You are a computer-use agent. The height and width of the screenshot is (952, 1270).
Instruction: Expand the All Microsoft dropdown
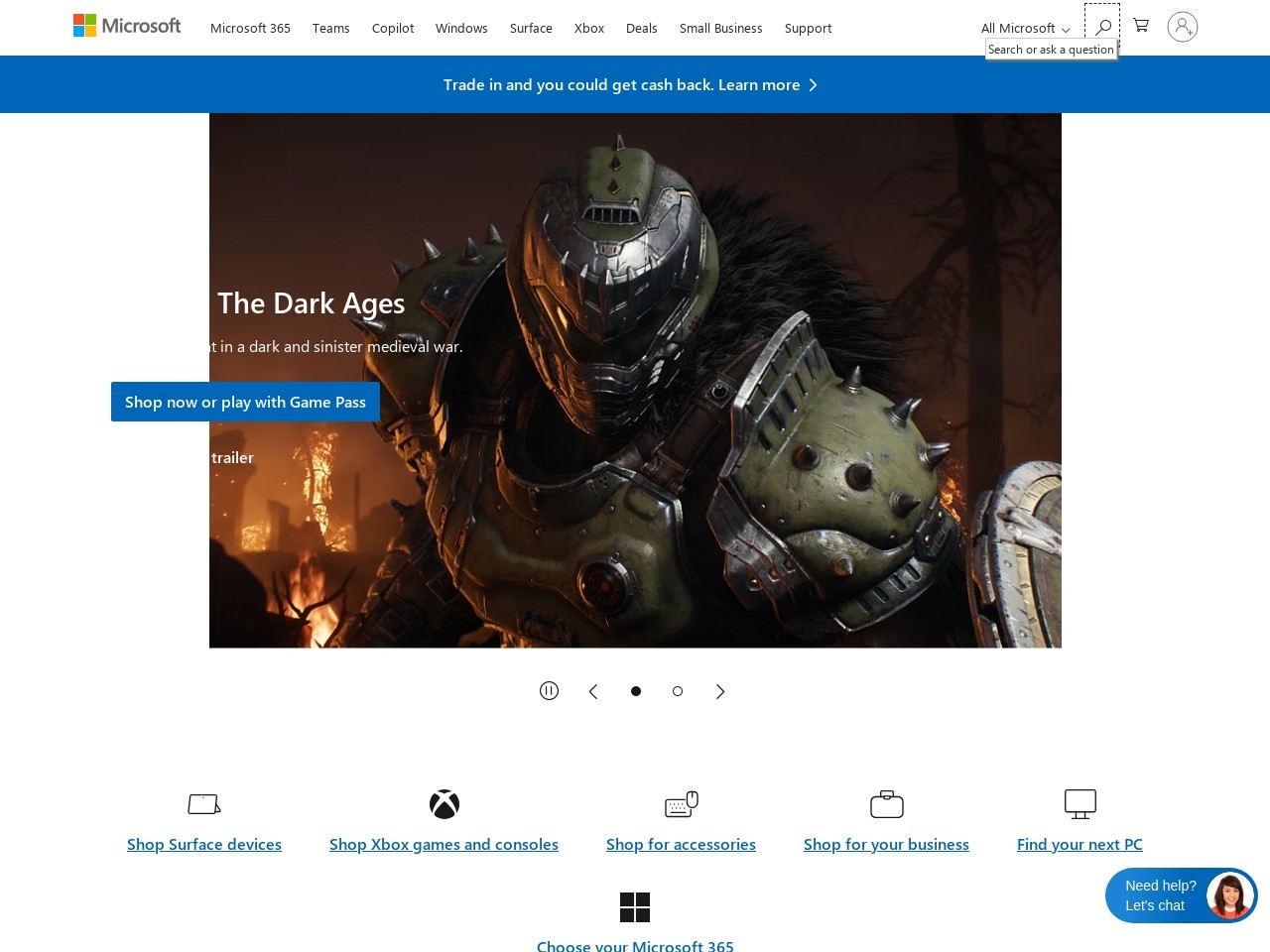click(x=1026, y=29)
